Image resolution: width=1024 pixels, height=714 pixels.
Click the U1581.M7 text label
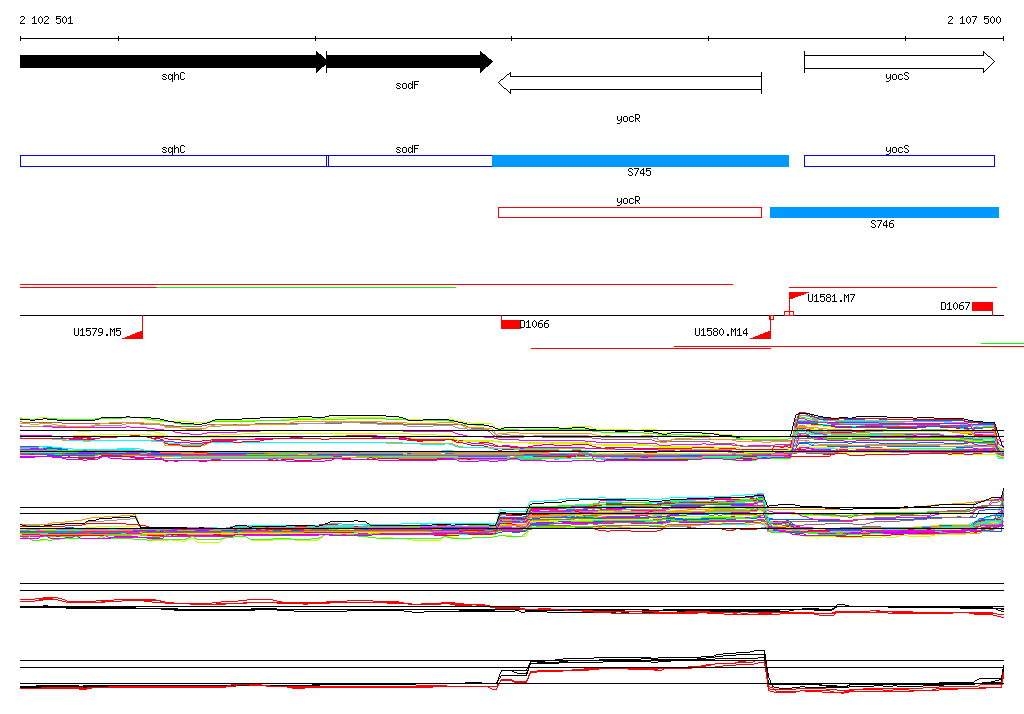click(831, 299)
